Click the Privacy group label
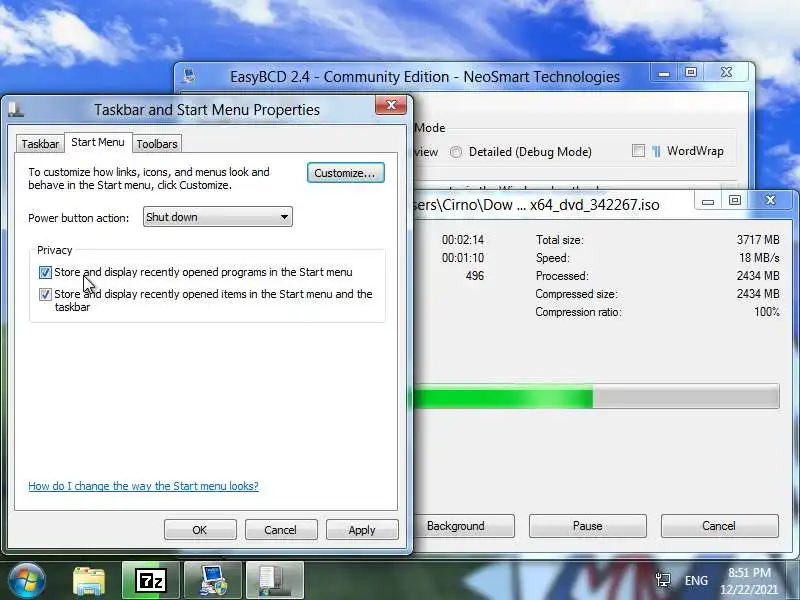Screen dimensions: 800x600 [x=55, y=251]
